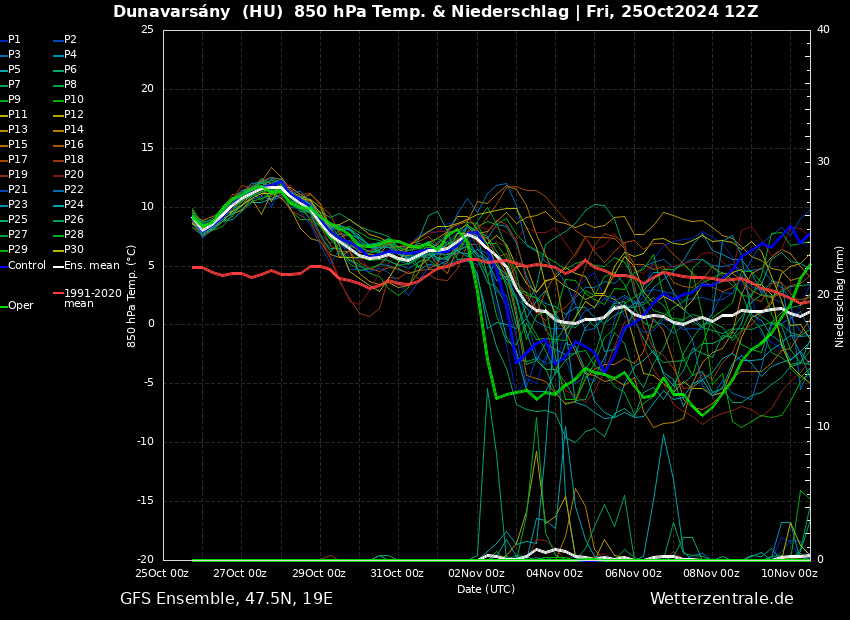This screenshot has height=620, width=850.
Task: Click the P1 legend entry
Action: (14, 40)
